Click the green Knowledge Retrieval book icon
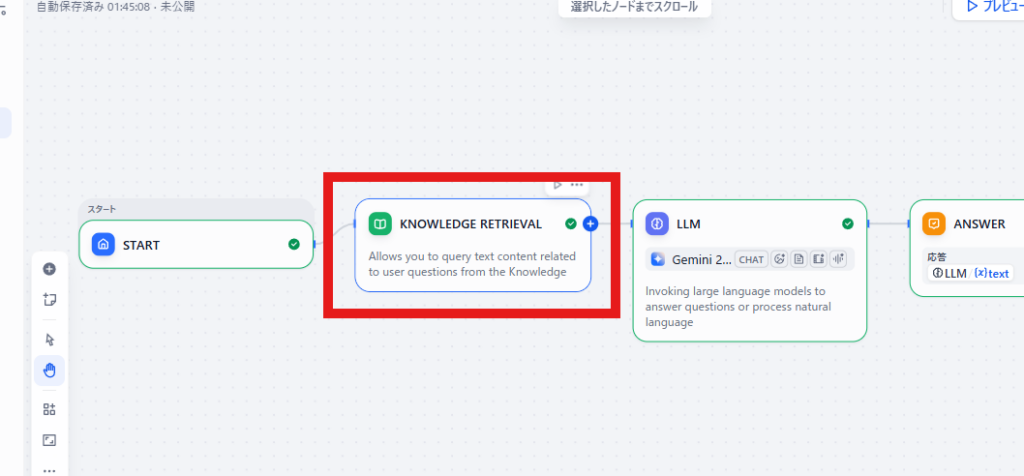 click(x=380, y=224)
